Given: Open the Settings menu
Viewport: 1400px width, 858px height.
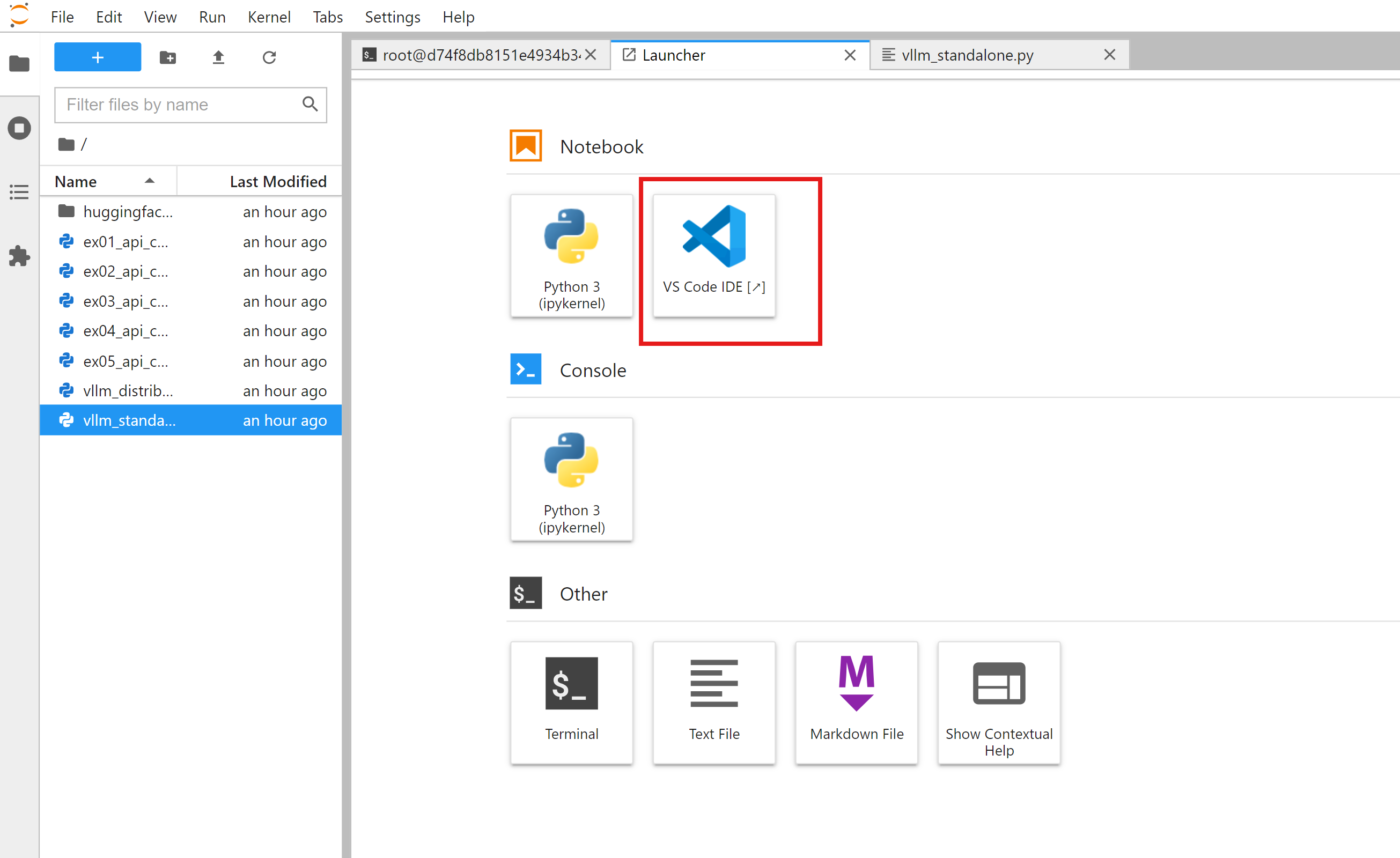Looking at the screenshot, I should (393, 17).
